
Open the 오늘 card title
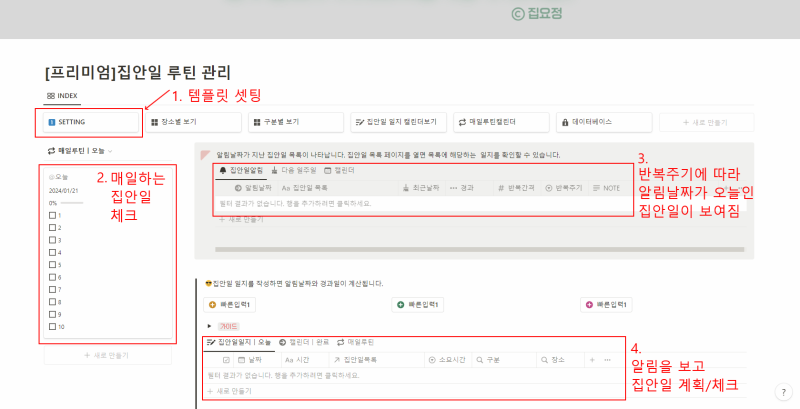(58, 177)
